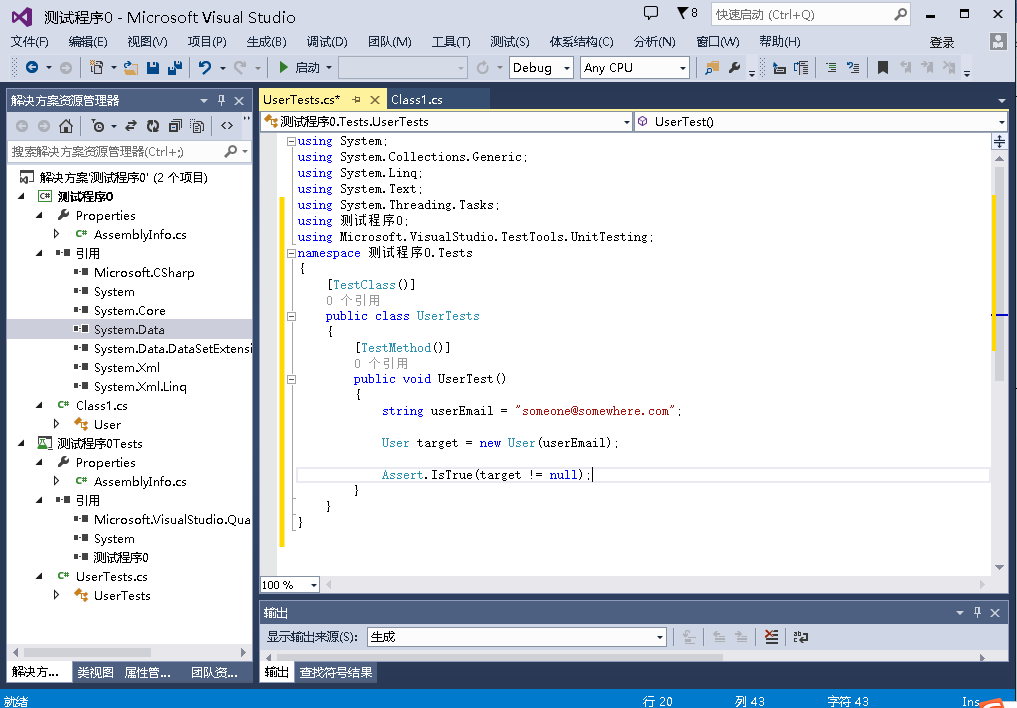The width and height of the screenshot is (1017, 708).
Task: Collapse the 测试程序0Tests project node
Action: tap(21, 443)
